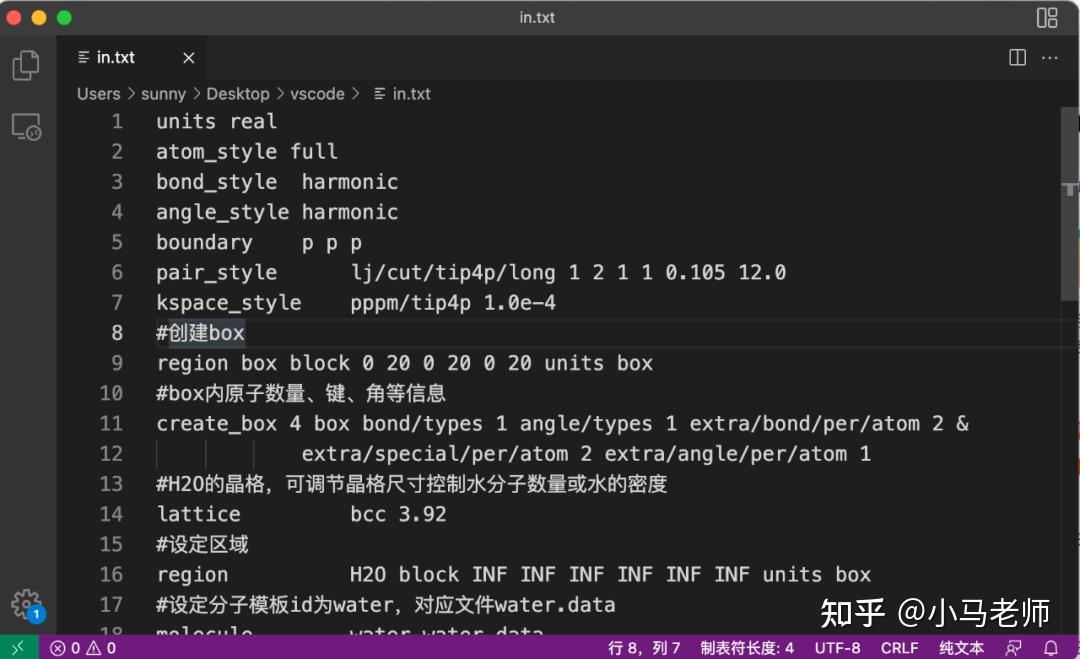
Task: Expand the Desktop breadcrumb item
Action: [238, 93]
